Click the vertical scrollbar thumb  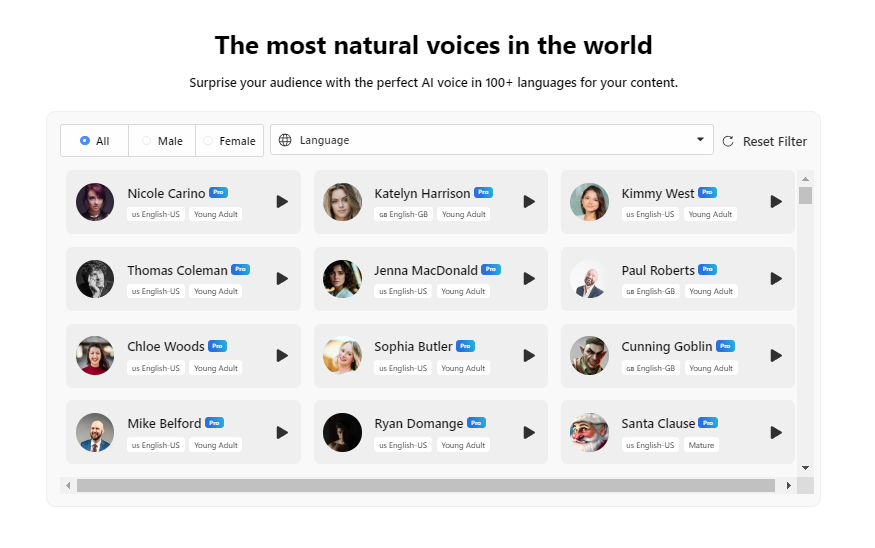pyautogui.click(x=805, y=196)
